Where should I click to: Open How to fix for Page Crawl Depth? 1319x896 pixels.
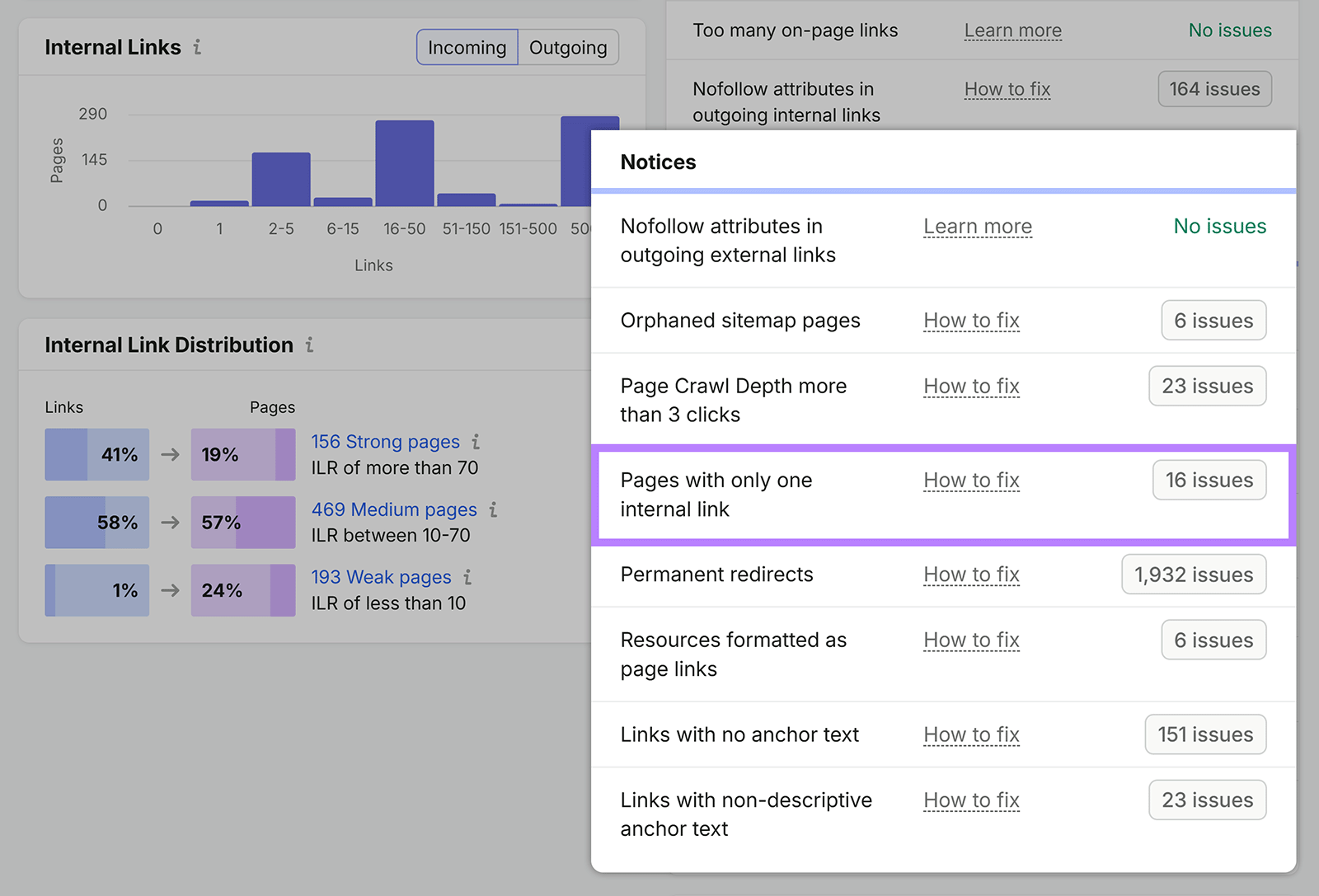tap(972, 387)
